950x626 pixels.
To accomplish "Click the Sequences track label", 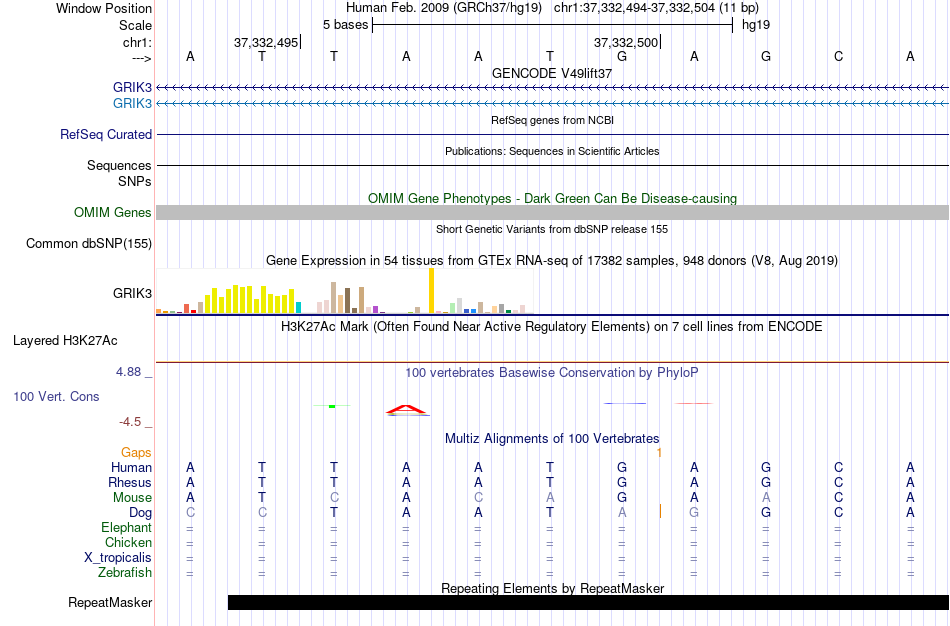I will 119,165.
